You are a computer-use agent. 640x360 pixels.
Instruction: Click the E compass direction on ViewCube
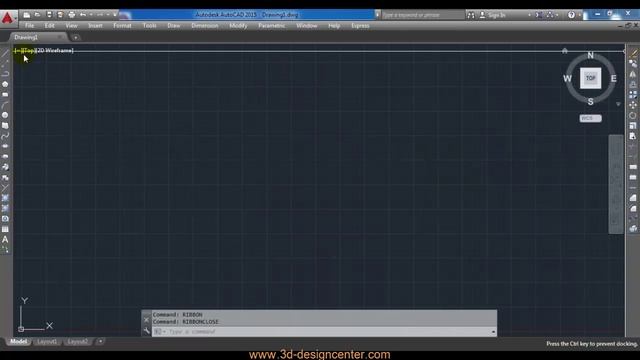[x=613, y=78]
